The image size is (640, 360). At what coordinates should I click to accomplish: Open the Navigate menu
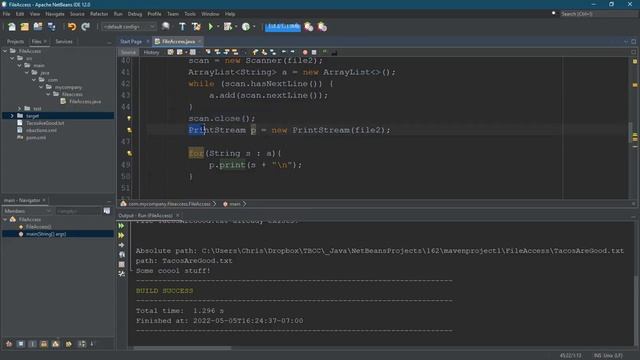(55, 14)
